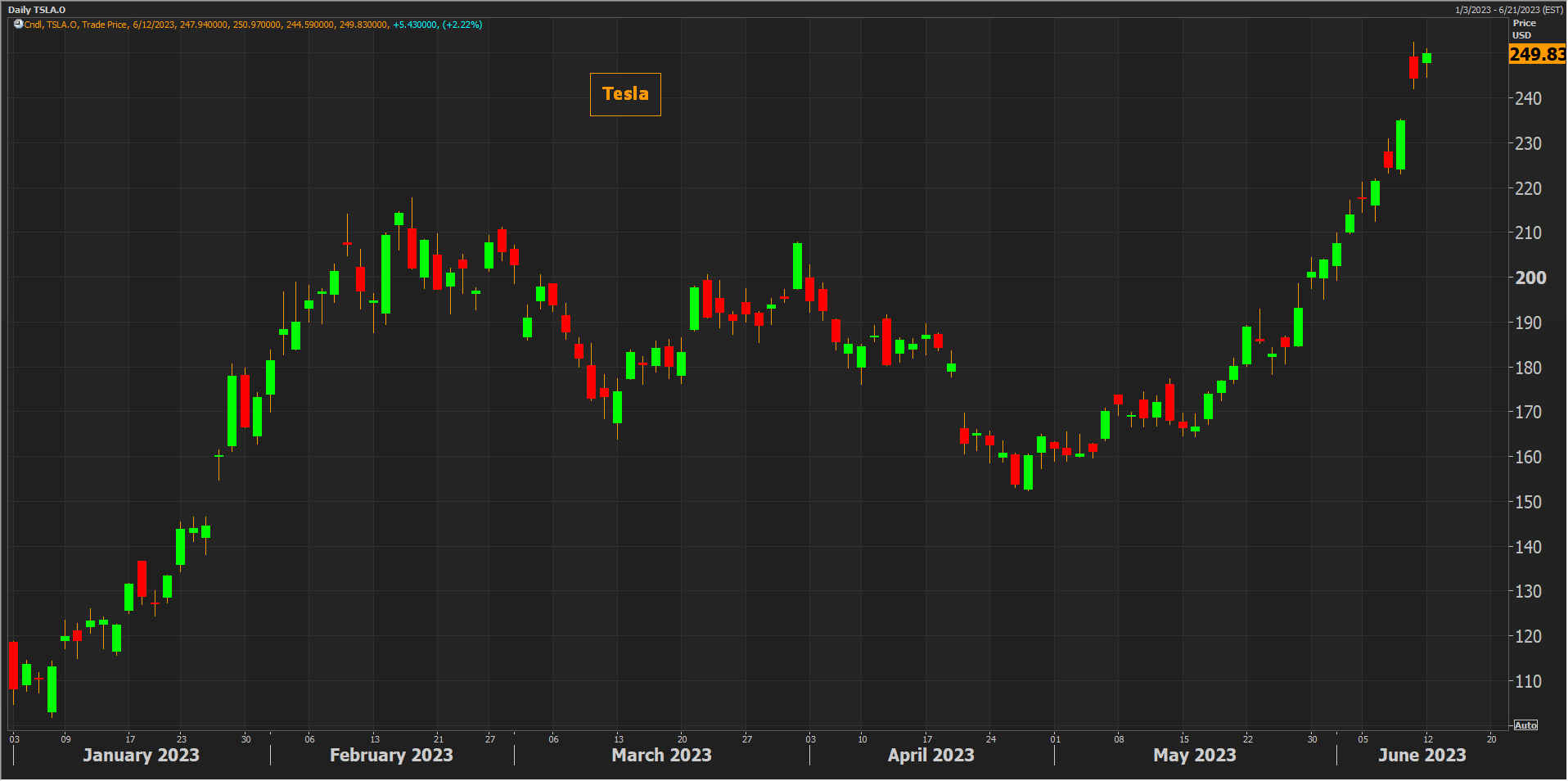Click the Price USD axis header
1568x781 pixels.
1524,29
